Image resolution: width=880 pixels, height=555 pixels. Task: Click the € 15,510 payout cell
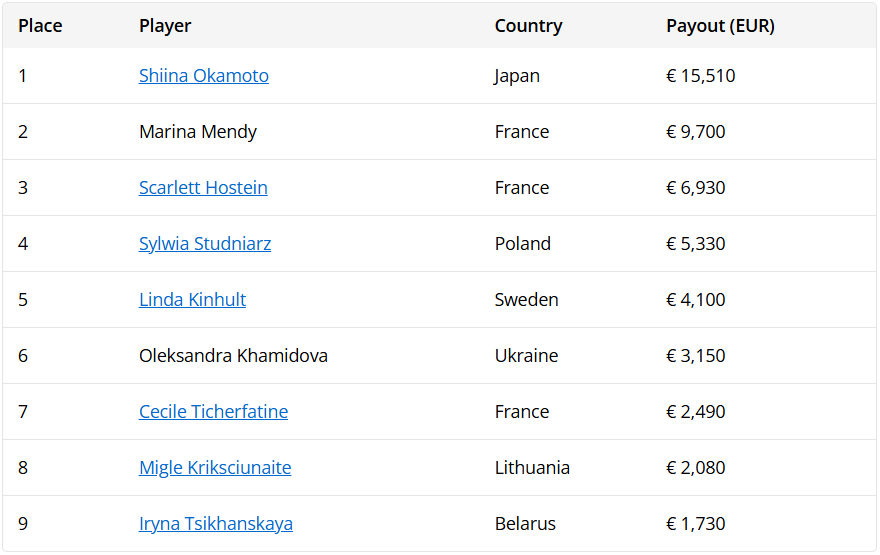[700, 76]
